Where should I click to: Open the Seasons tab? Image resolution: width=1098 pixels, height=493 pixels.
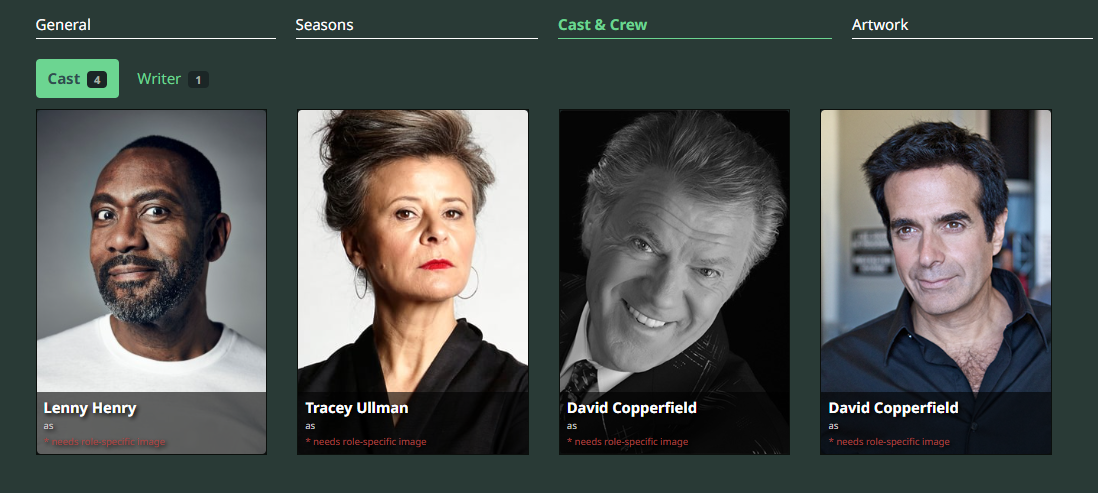[x=324, y=25]
